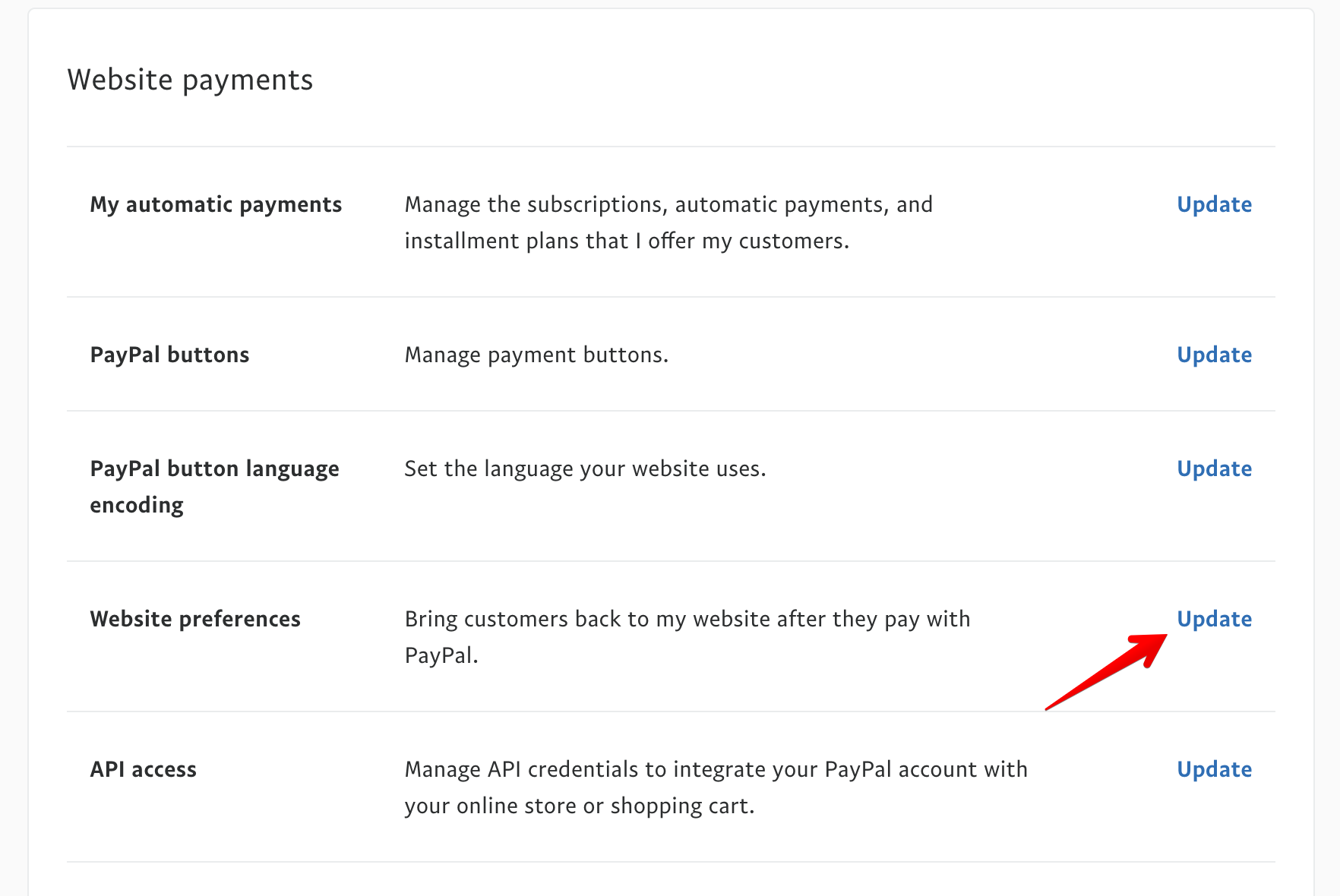Screen dimensions: 1340x896
Task: Click the PayPal buttons row title
Action: [169, 355]
